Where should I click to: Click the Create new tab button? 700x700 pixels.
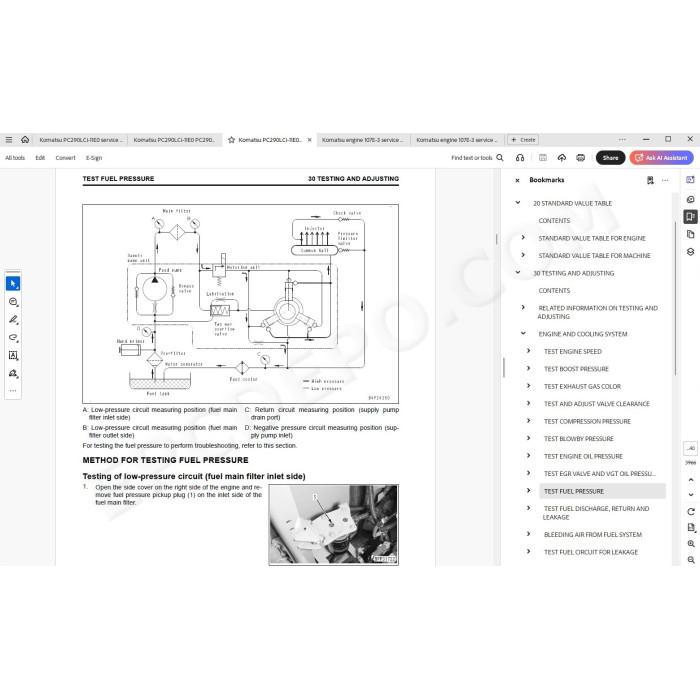click(523, 140)
